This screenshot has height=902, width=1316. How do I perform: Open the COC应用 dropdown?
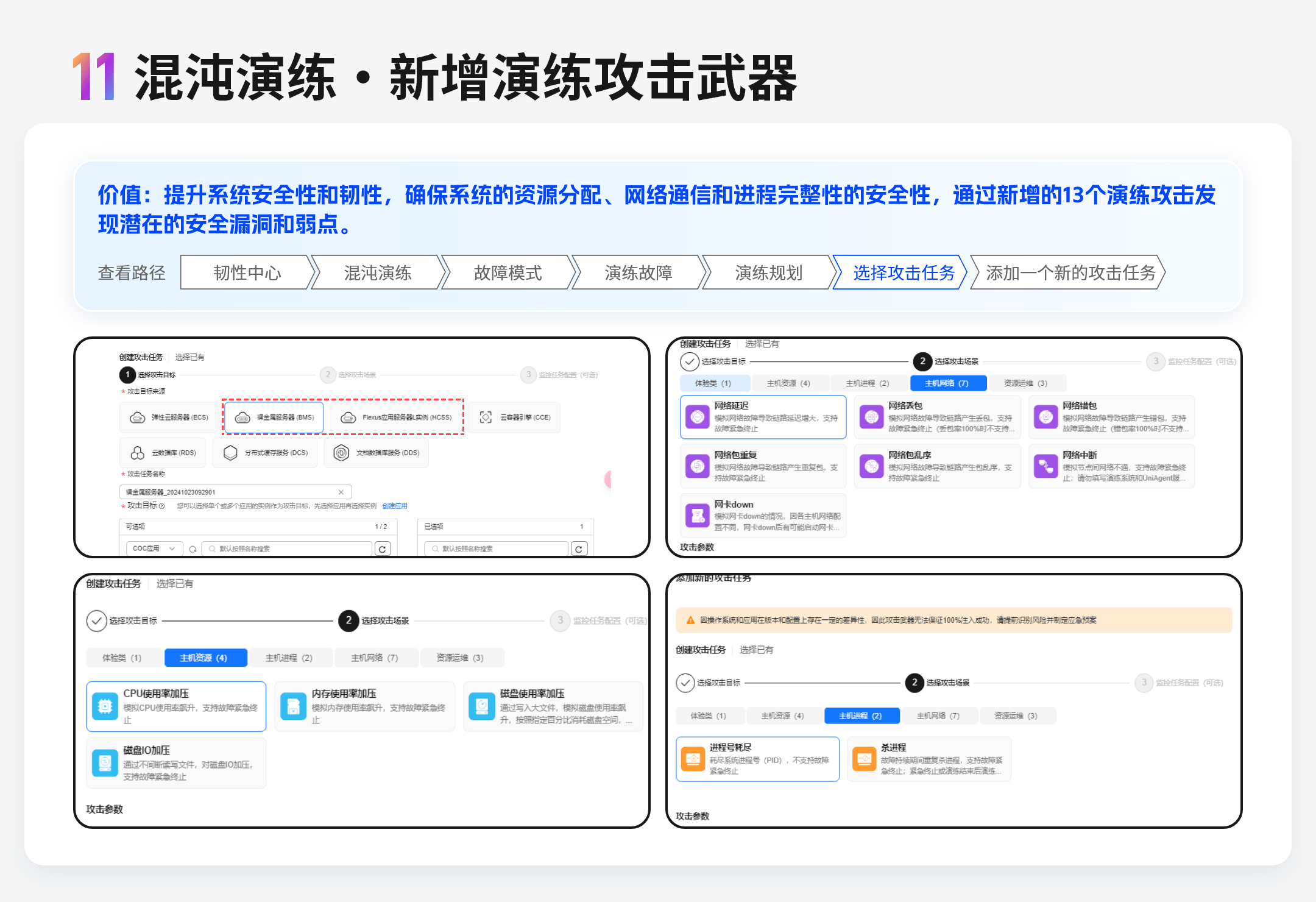click(154, 549)
